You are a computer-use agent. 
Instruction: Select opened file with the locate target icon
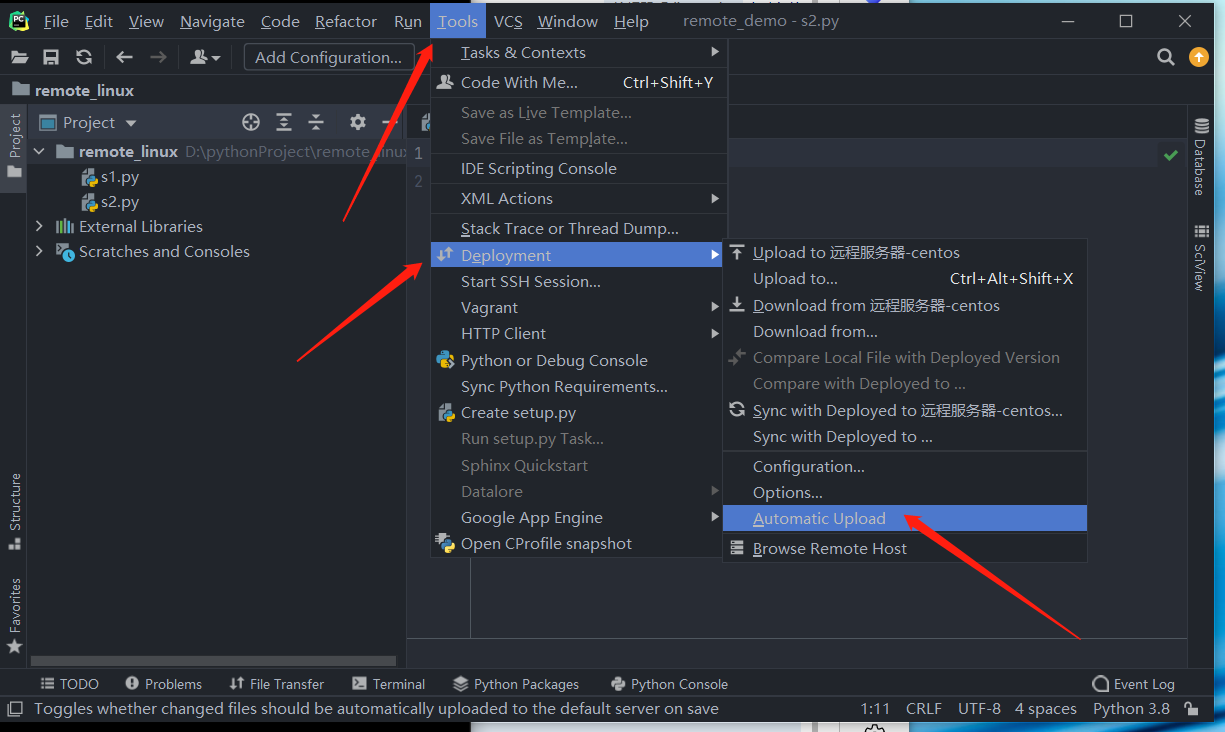click(251, 122)
